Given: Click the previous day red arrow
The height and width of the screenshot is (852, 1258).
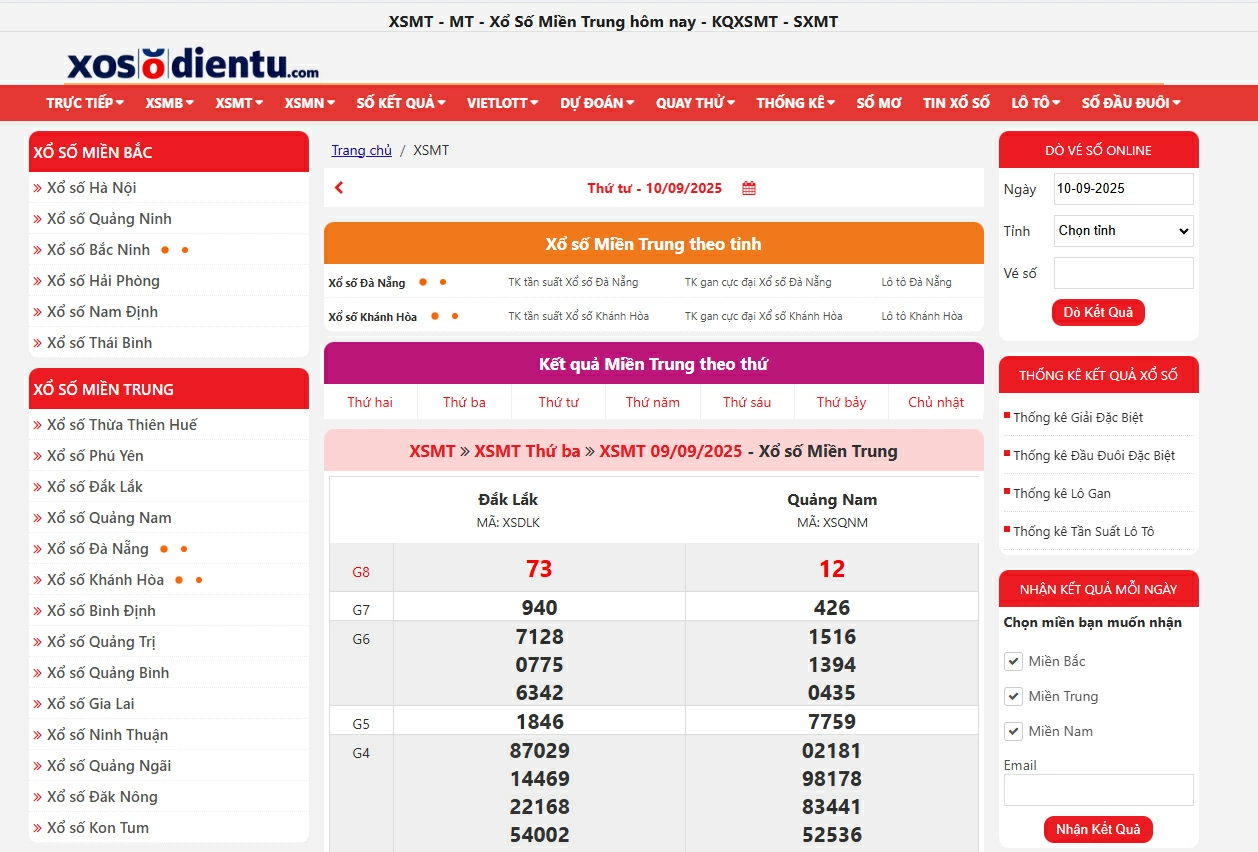Looking at the screenshot, I should (339, 188).
